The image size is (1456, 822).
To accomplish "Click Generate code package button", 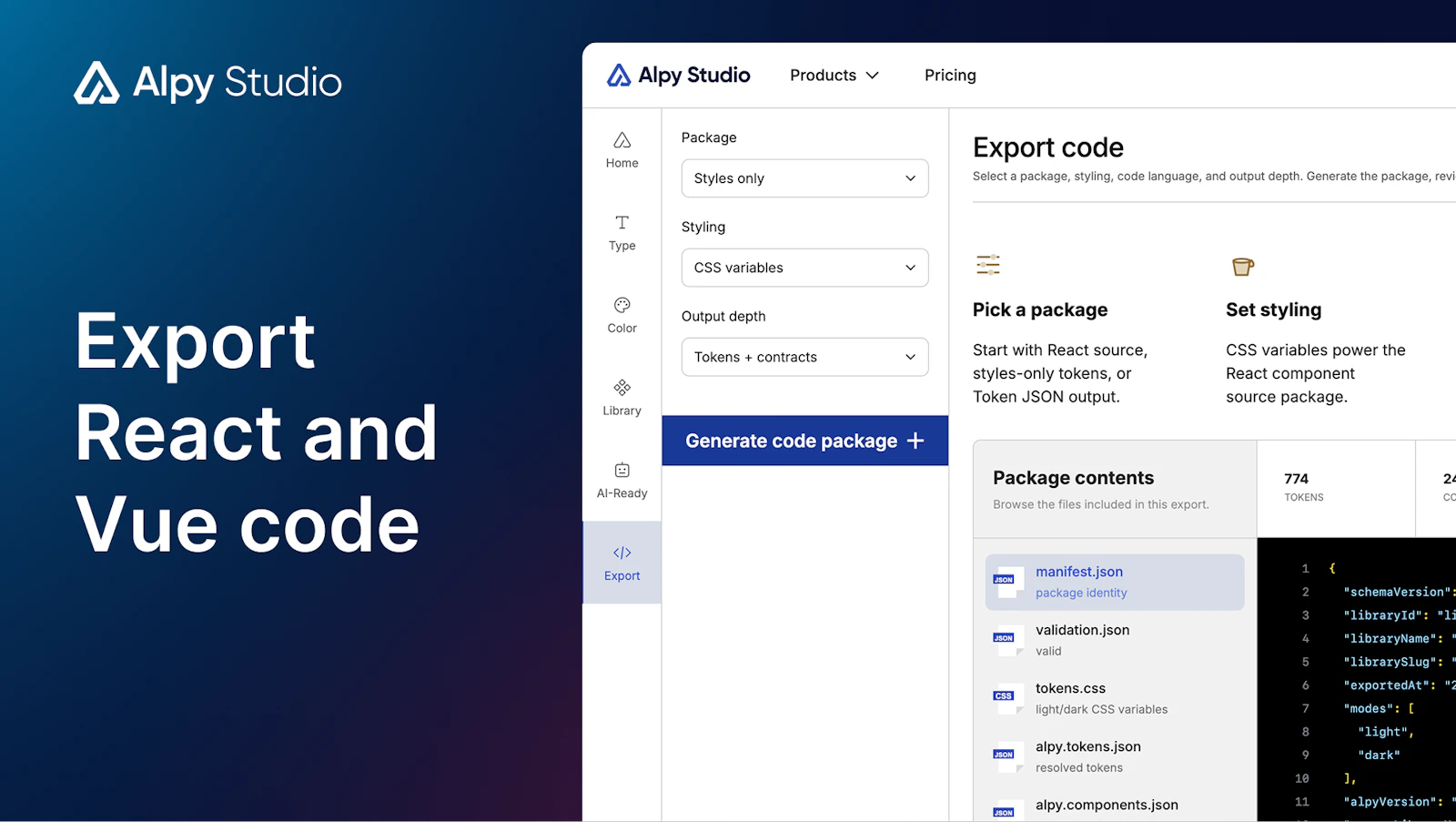I will coord(805,441).
